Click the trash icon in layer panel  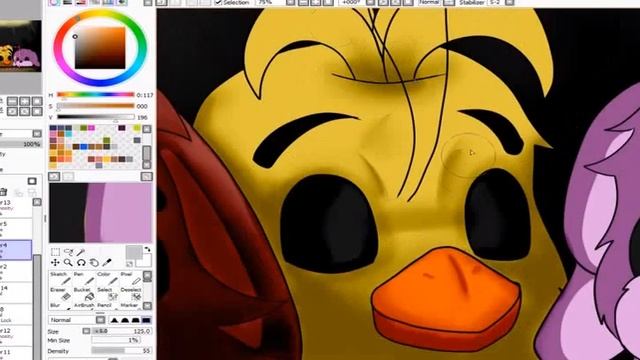[x=4, y=192]
